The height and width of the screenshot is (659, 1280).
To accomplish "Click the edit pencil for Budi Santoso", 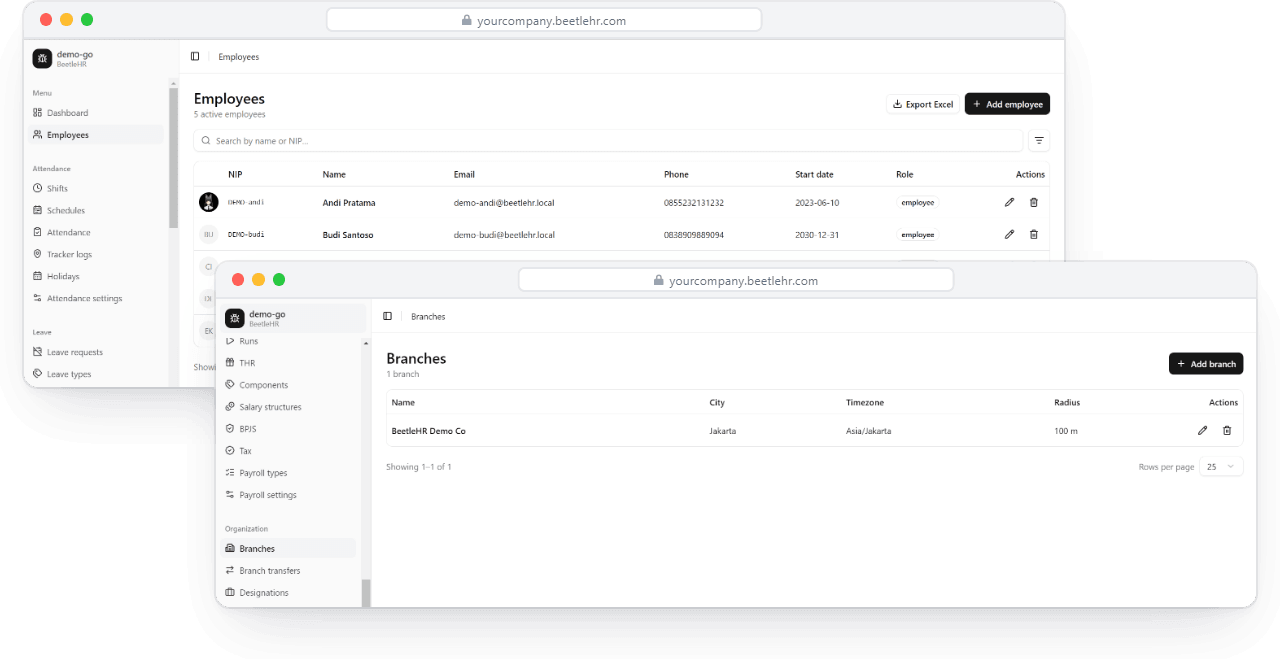I will 1009,234.
